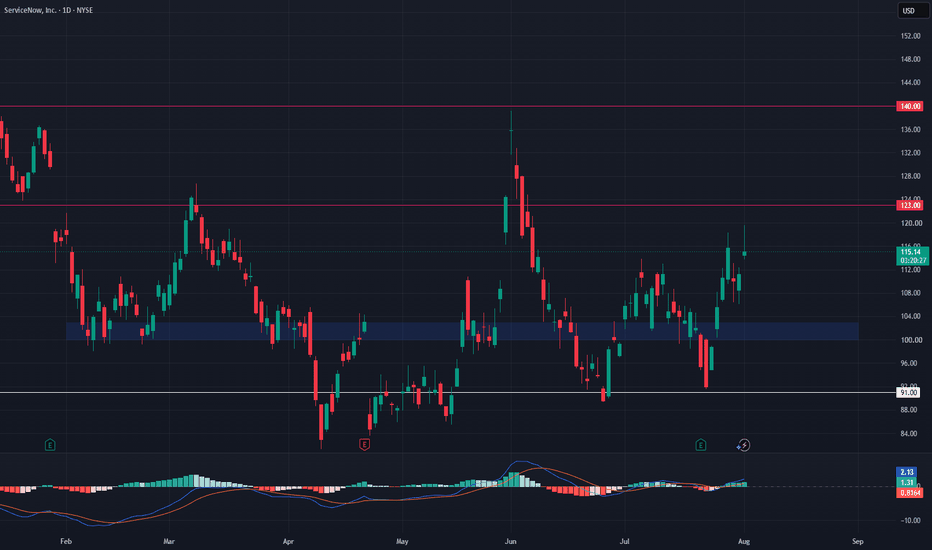The width and height of the screenshot is (932, 550).
Task: Click the 144.00 price scale tick
Action: 911,83
